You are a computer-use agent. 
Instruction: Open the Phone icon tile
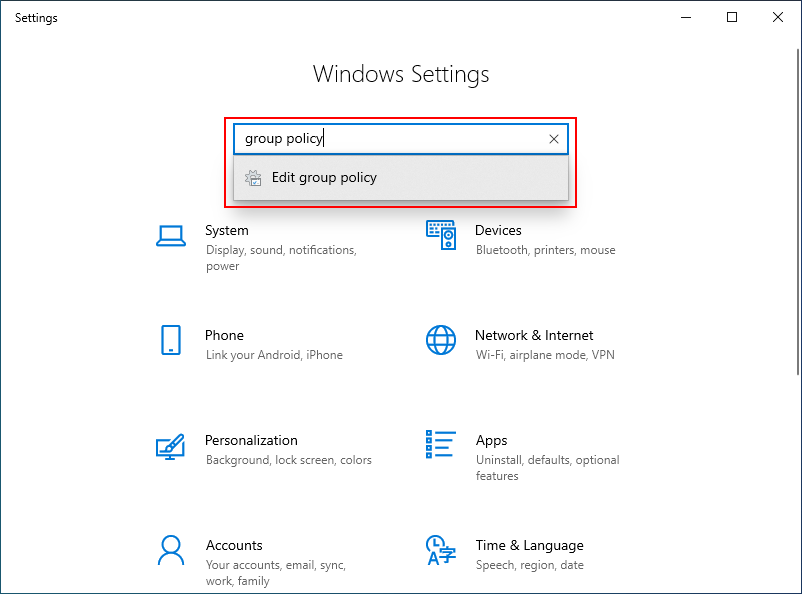[x=171, y=340]
